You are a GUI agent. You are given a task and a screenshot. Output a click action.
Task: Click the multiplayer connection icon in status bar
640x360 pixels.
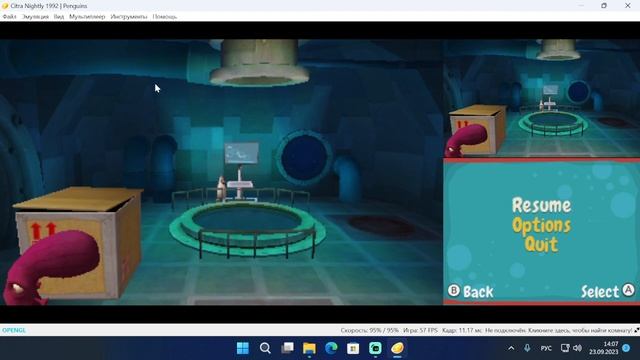coord(636,330)
